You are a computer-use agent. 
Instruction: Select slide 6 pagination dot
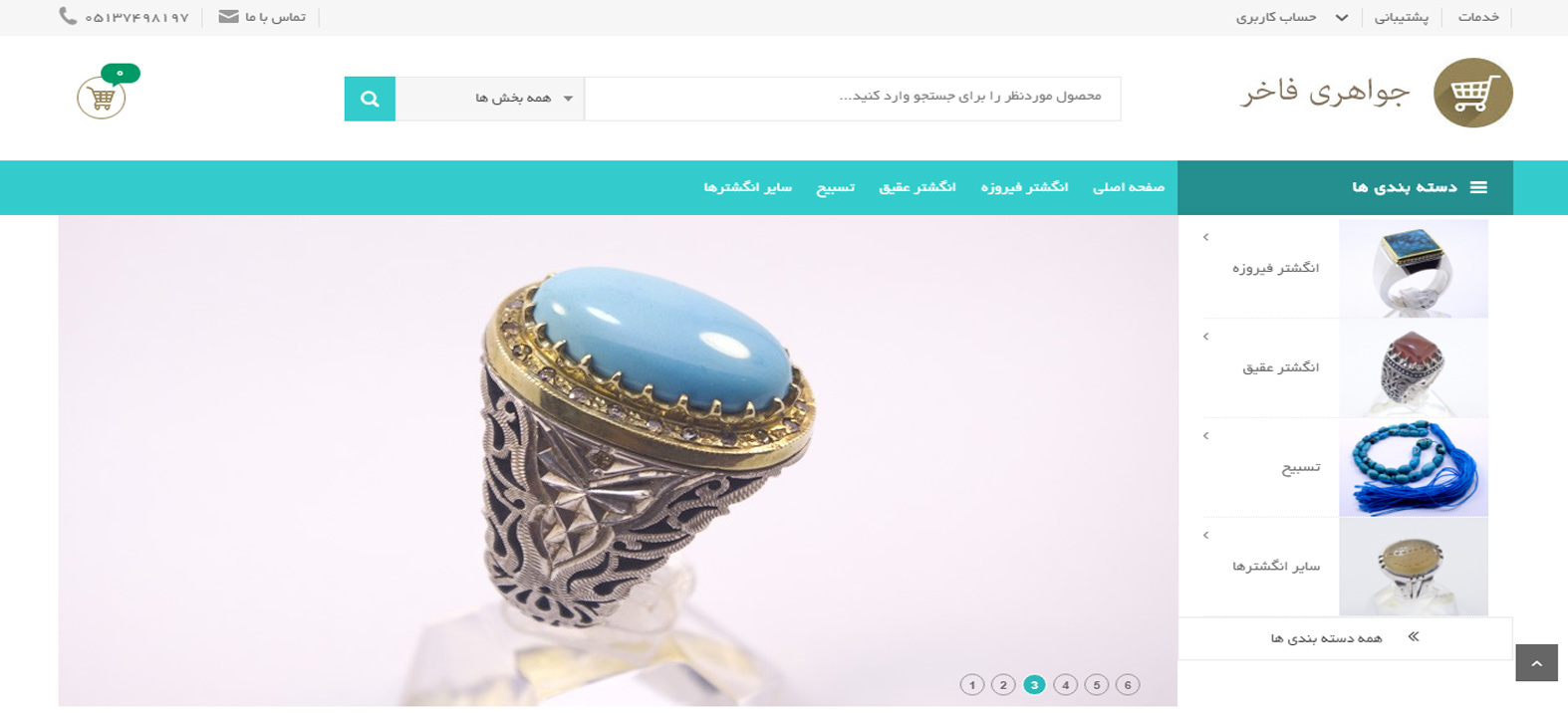(1128, 685)
